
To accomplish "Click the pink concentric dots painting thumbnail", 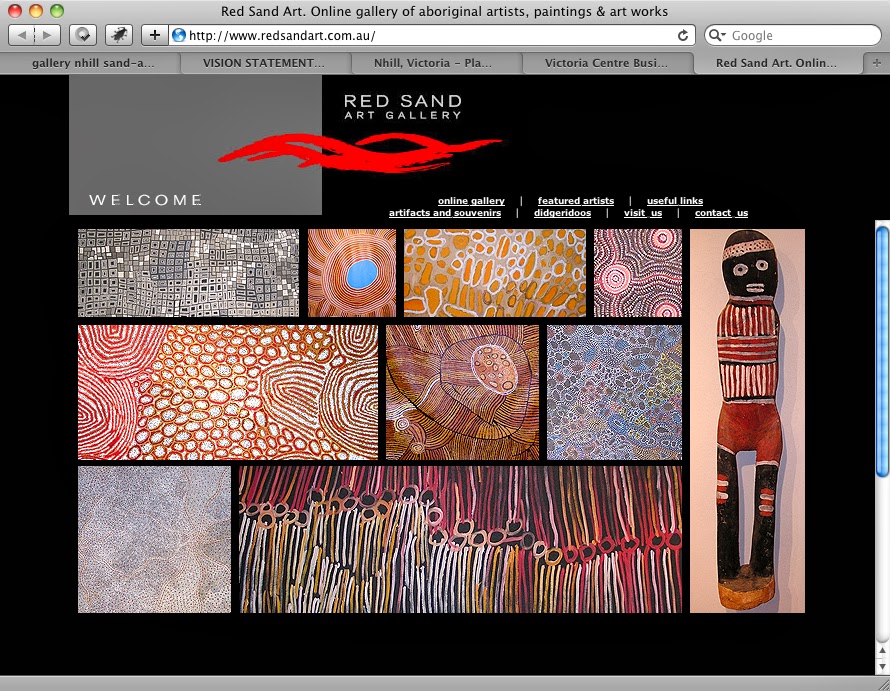I will (638, 273).
